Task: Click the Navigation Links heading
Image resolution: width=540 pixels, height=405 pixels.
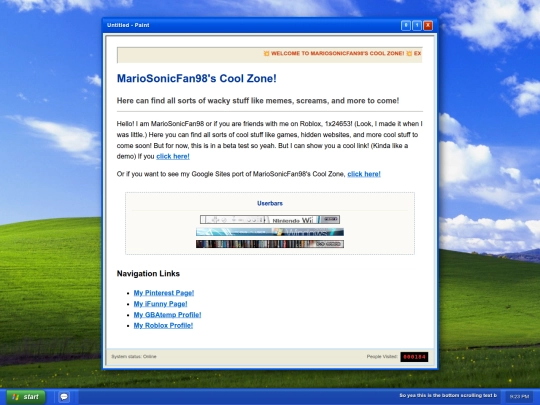Action: [x=148, y=273]
